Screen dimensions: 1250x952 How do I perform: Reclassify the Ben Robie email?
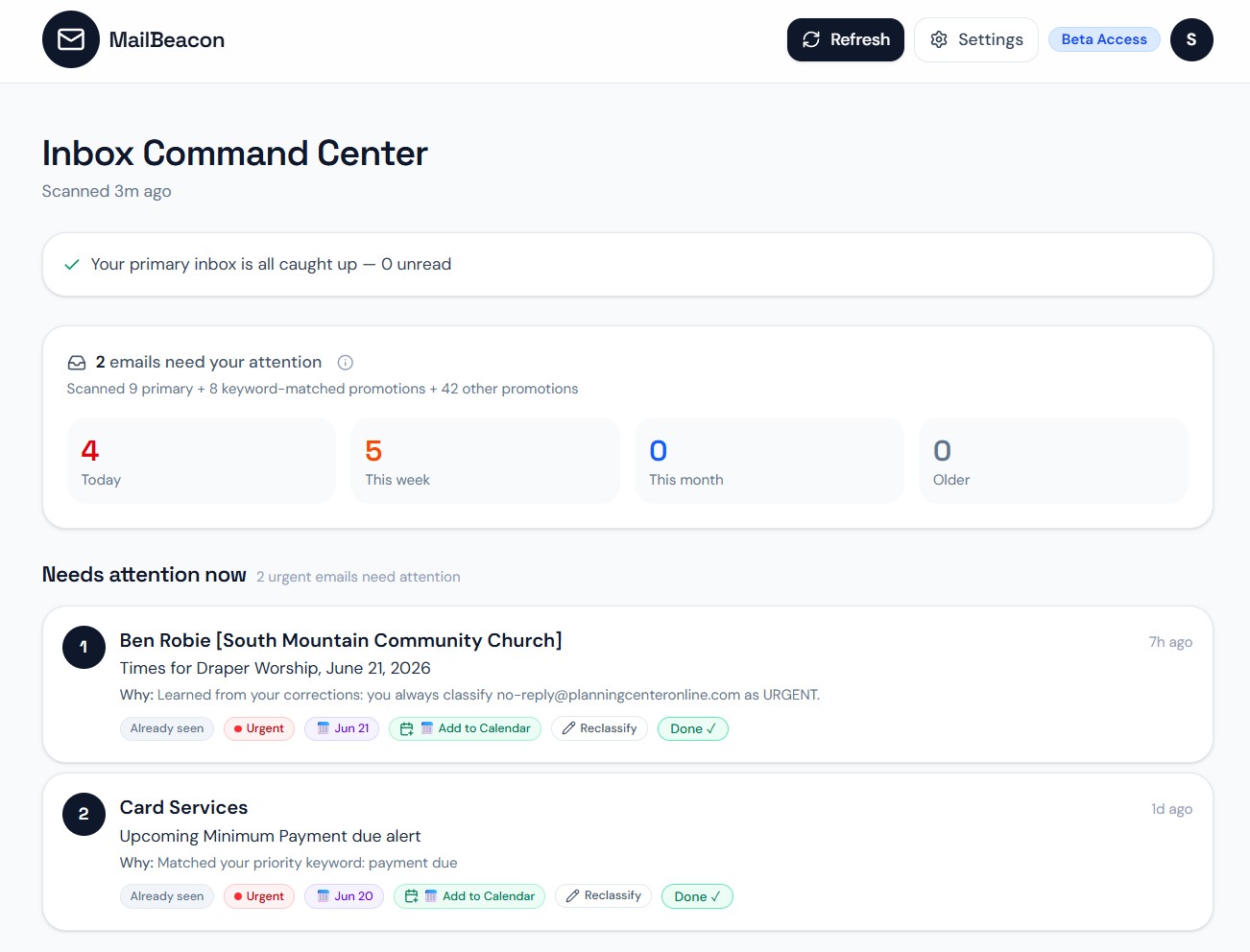click(600, 728)
